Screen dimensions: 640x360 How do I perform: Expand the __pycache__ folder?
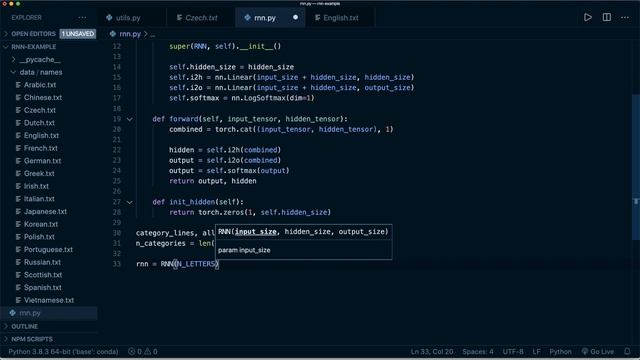click(40, 60)
